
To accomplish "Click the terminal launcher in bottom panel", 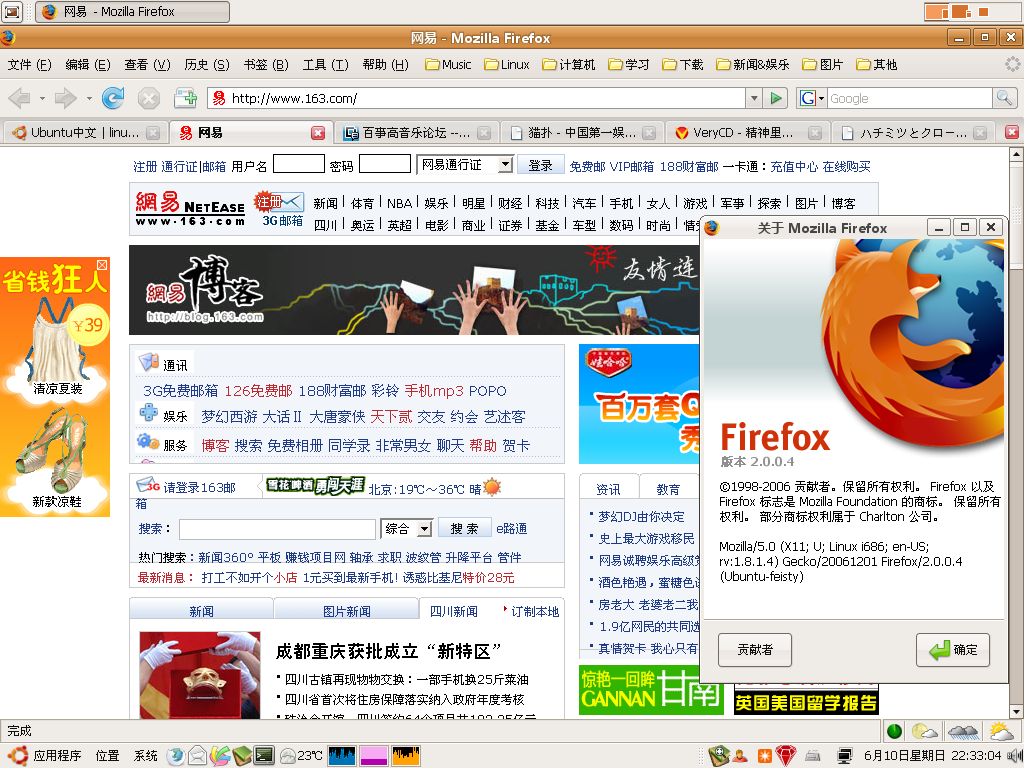I will 264,756.
